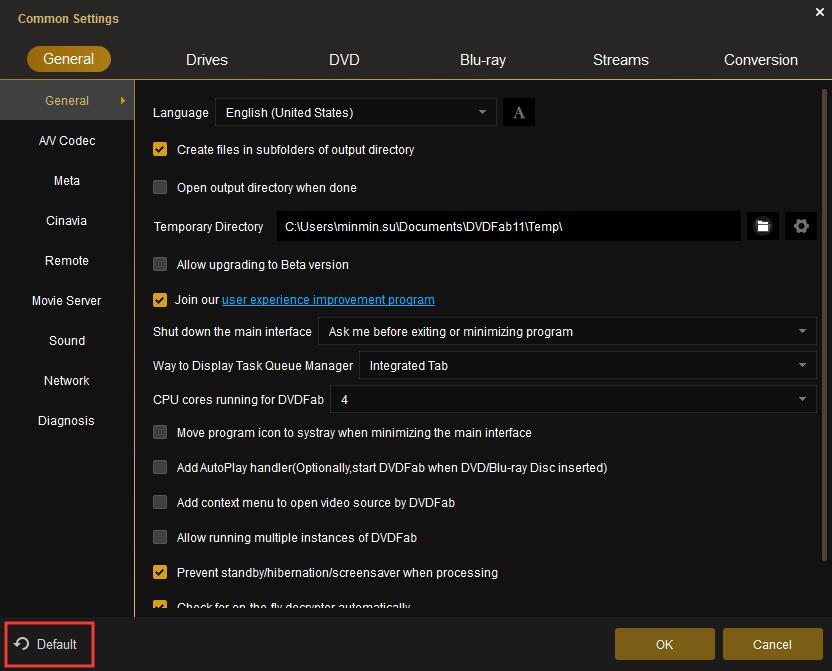Enable Allow running multiple instances of DVDFab
Screen dimensions: 832x671
pyautogui.click(x=160, y=537)
